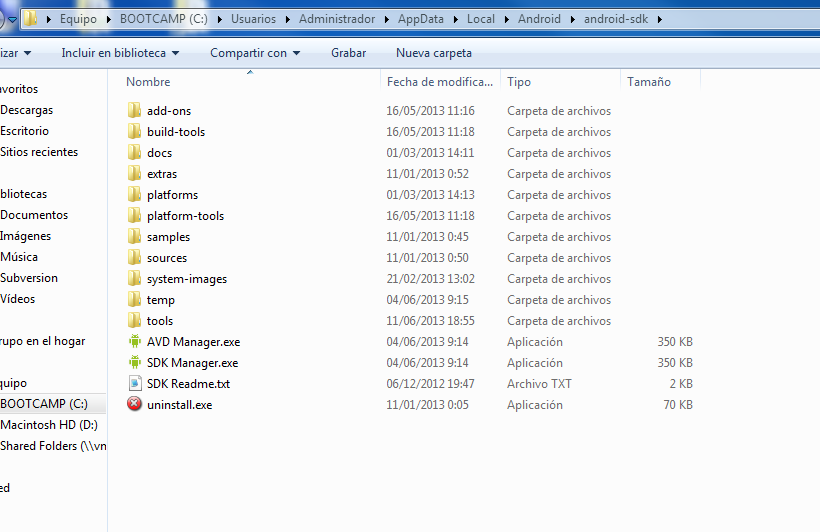
Task: Select the build-tools folder icon
Action: point(134,131)
